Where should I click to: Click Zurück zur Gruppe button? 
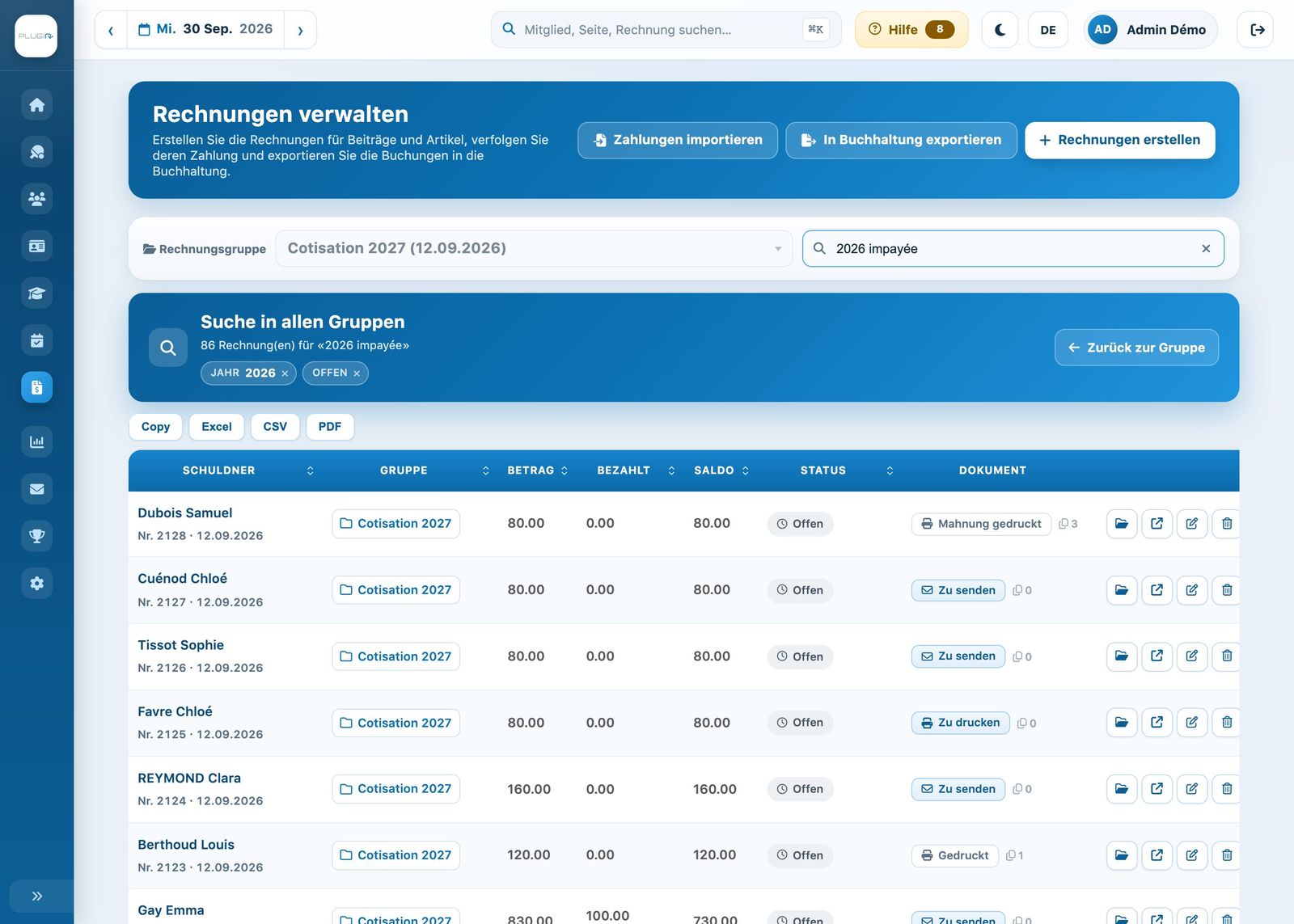click(x=1136, y=348)
